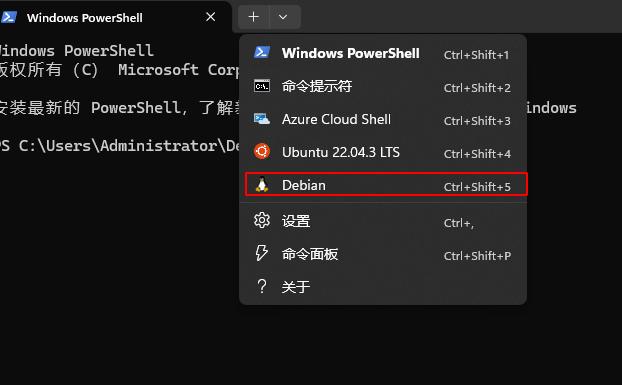Image resolution: width=622 pixels, height=385 pixels.
Task: Close the Windows PowerShell tab
Action: 211,17
